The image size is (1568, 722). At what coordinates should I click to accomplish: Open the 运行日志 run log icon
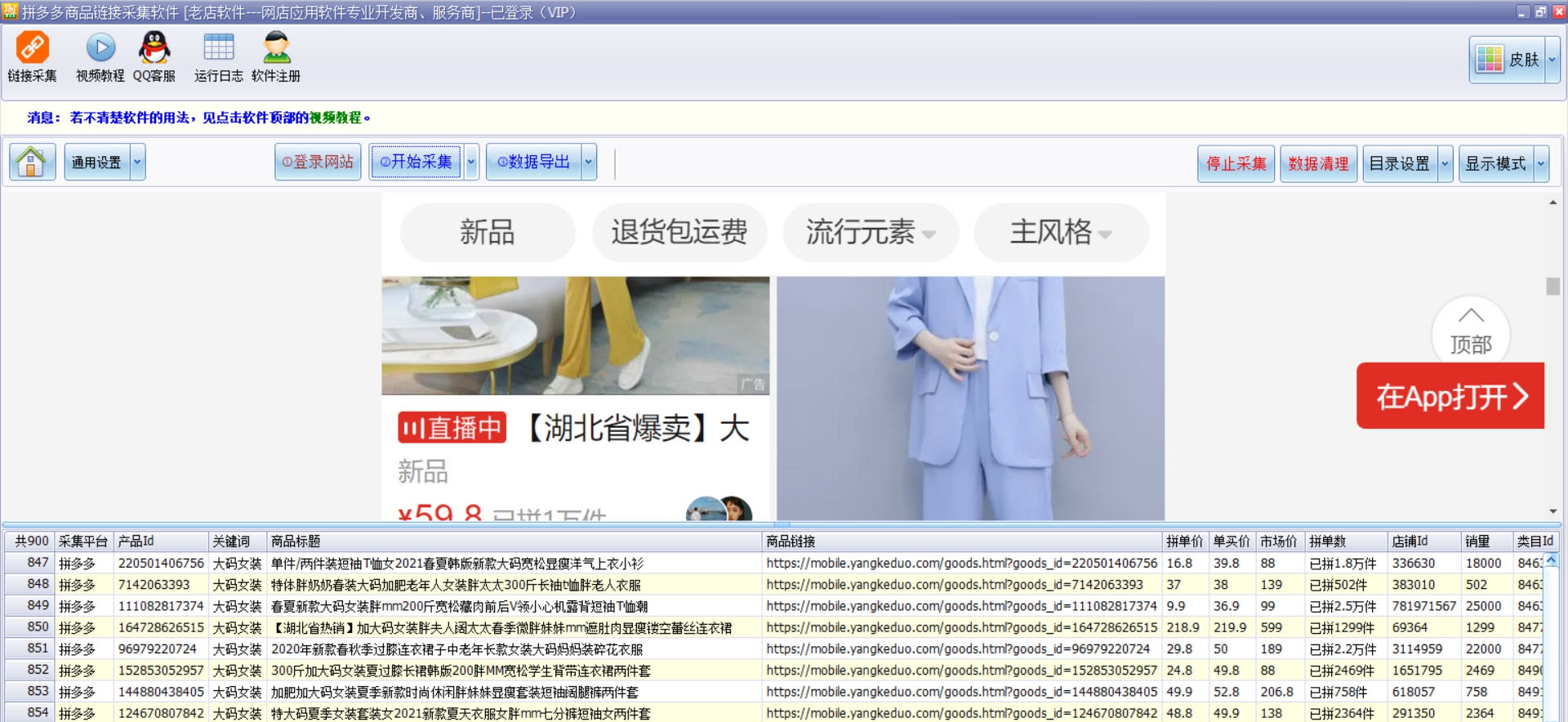click(218, 48)
